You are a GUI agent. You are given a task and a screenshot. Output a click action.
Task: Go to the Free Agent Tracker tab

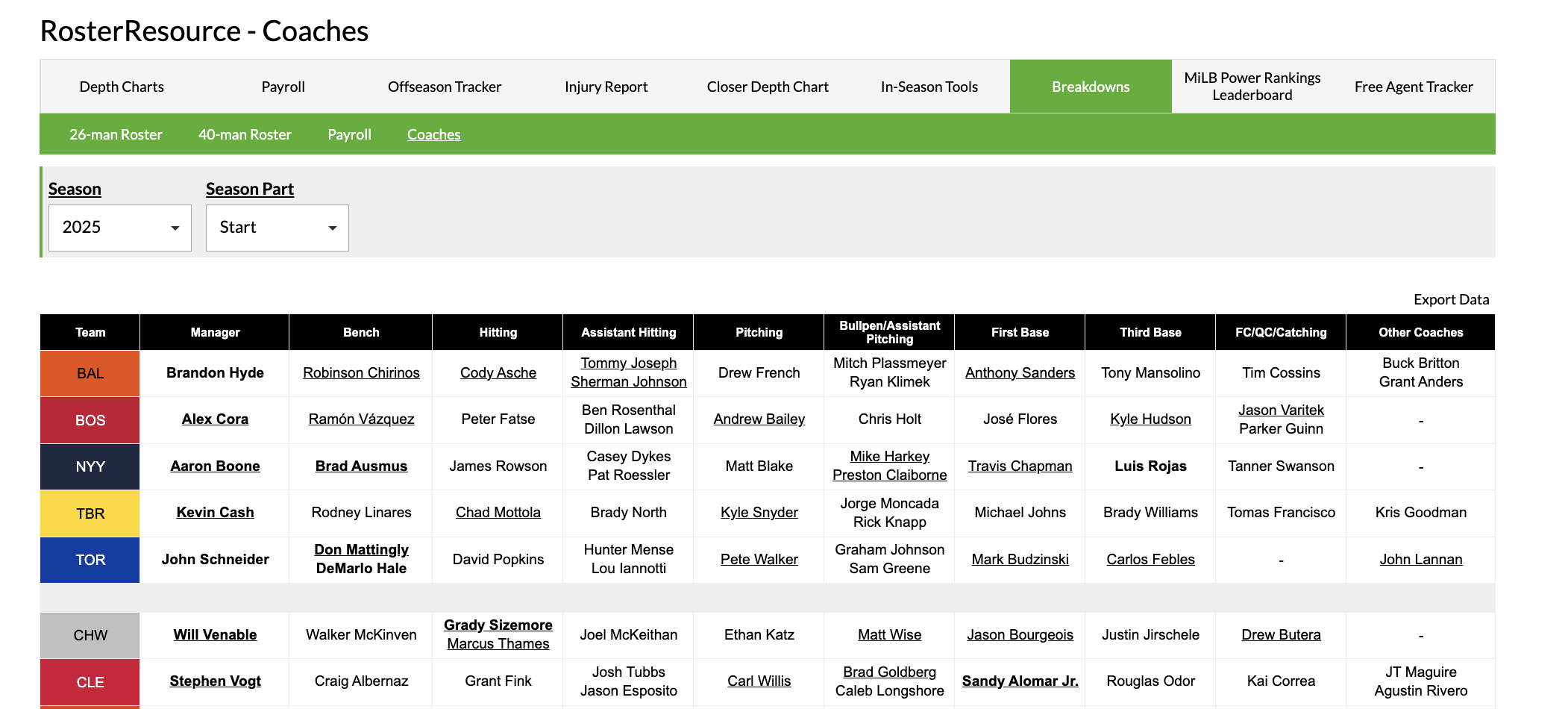click(x=1413, y=87)
